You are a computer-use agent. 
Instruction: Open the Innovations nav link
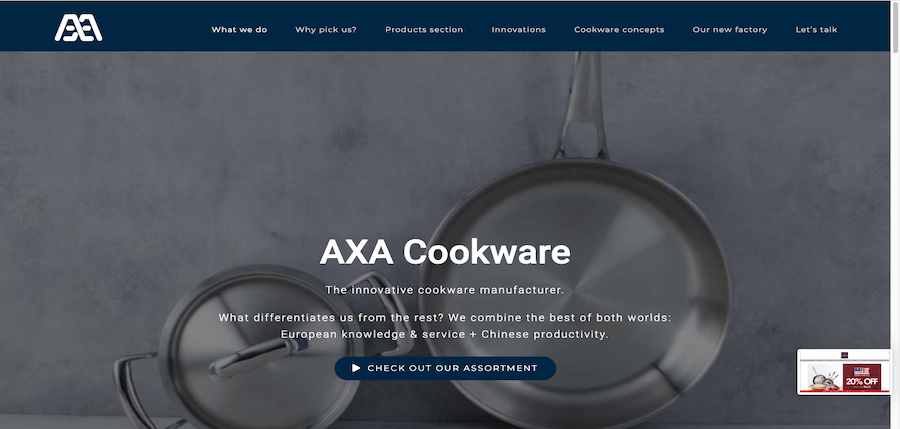(519, 30)
